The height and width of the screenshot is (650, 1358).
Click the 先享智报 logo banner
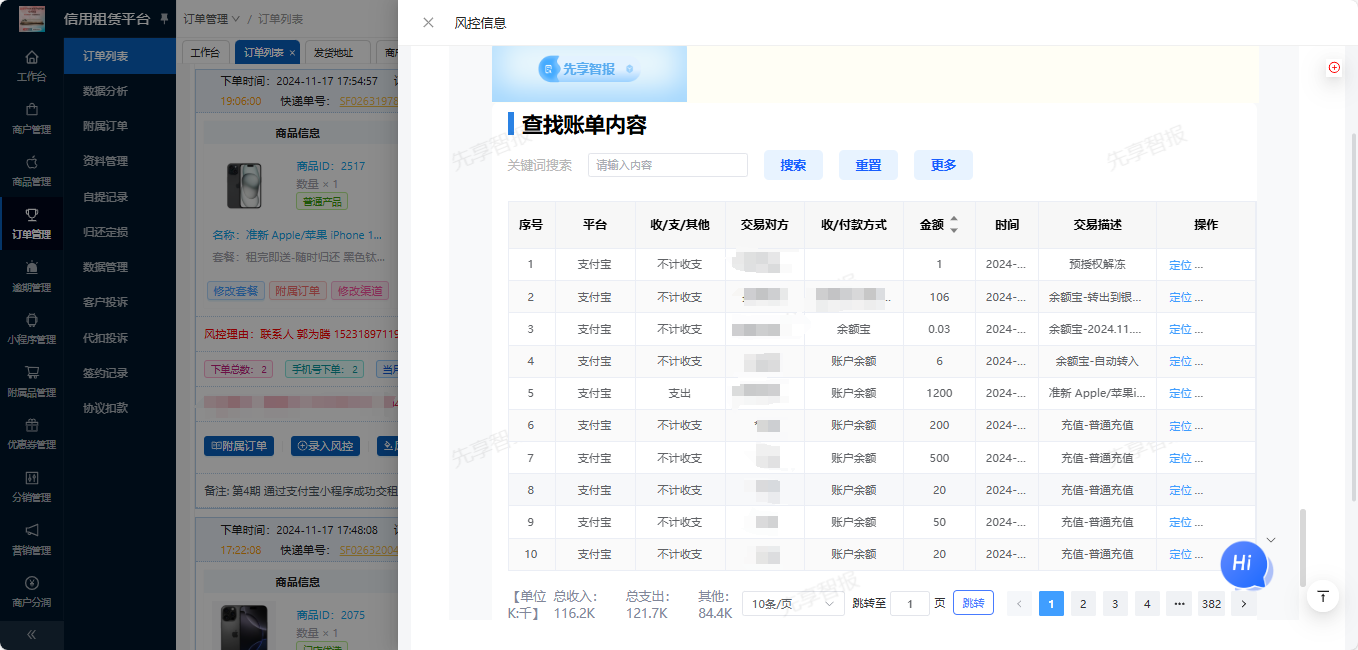point(589,69)
